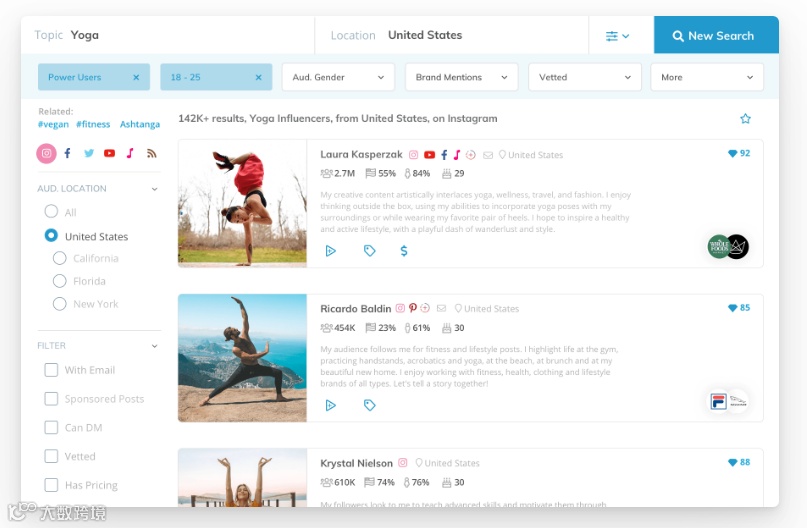
Task: Select the New York radio option
Action: (x=60, y=304)
